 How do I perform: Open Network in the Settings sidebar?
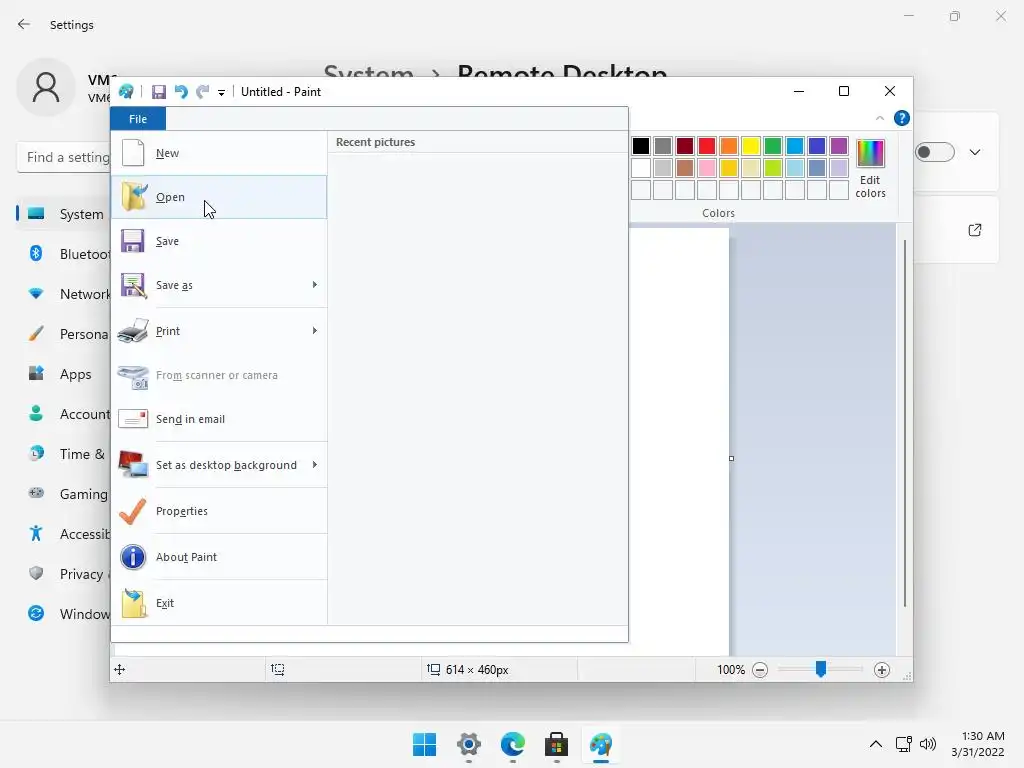63,294
